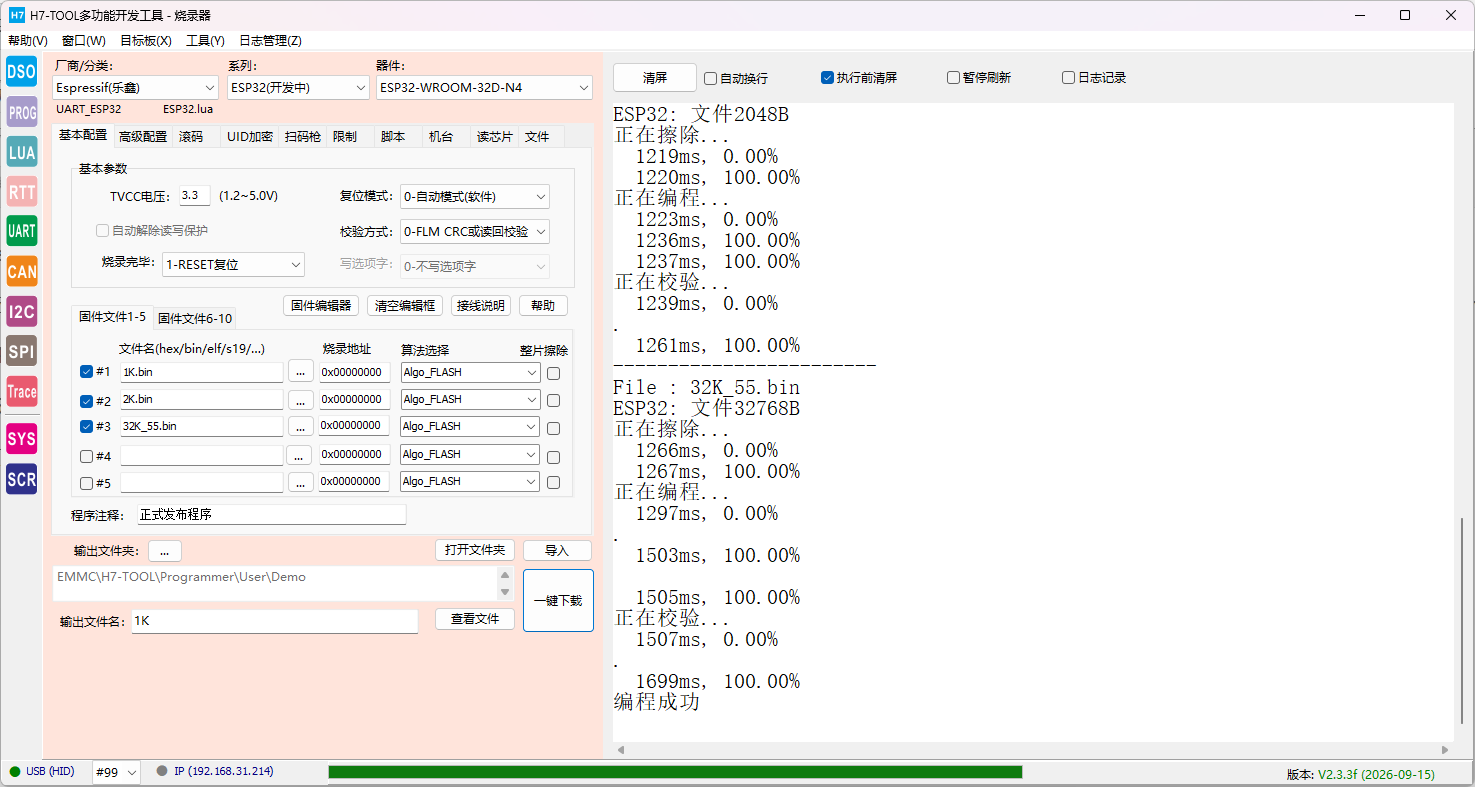
Task: Open the LUA script sidebar icon
Action: 22,151
